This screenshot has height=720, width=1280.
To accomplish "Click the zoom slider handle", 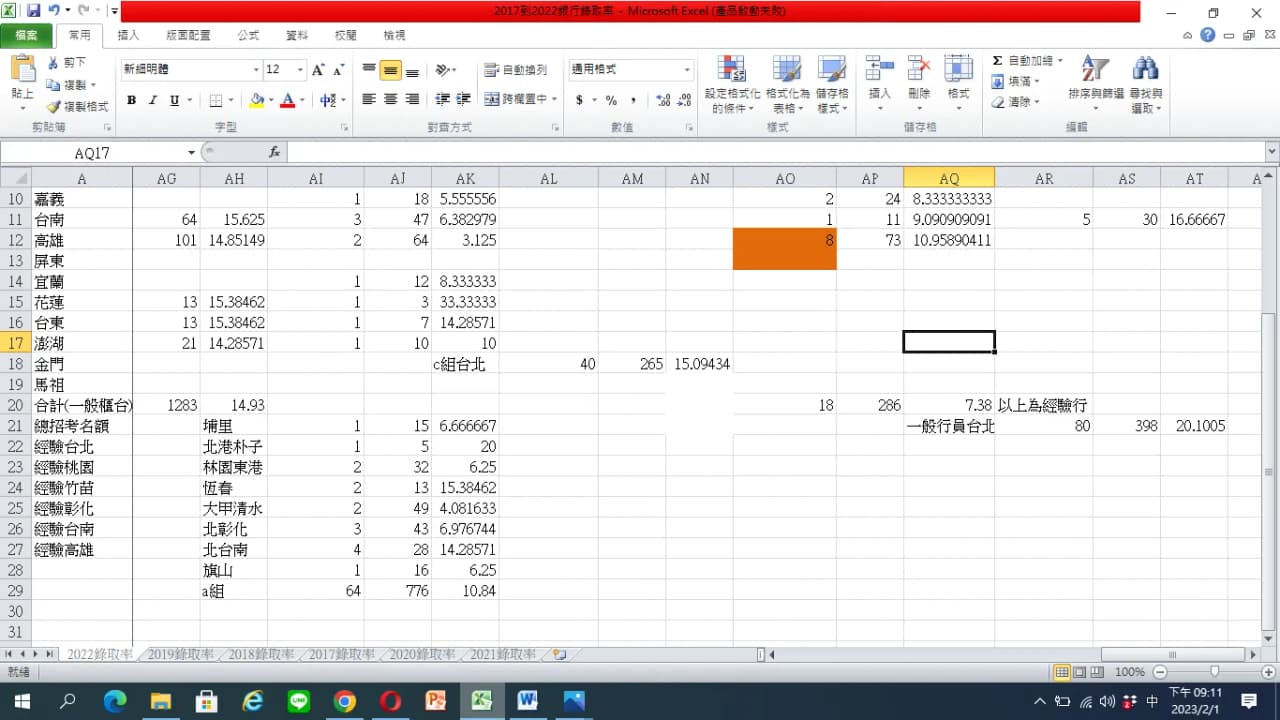I will (x=1214, y=672).
